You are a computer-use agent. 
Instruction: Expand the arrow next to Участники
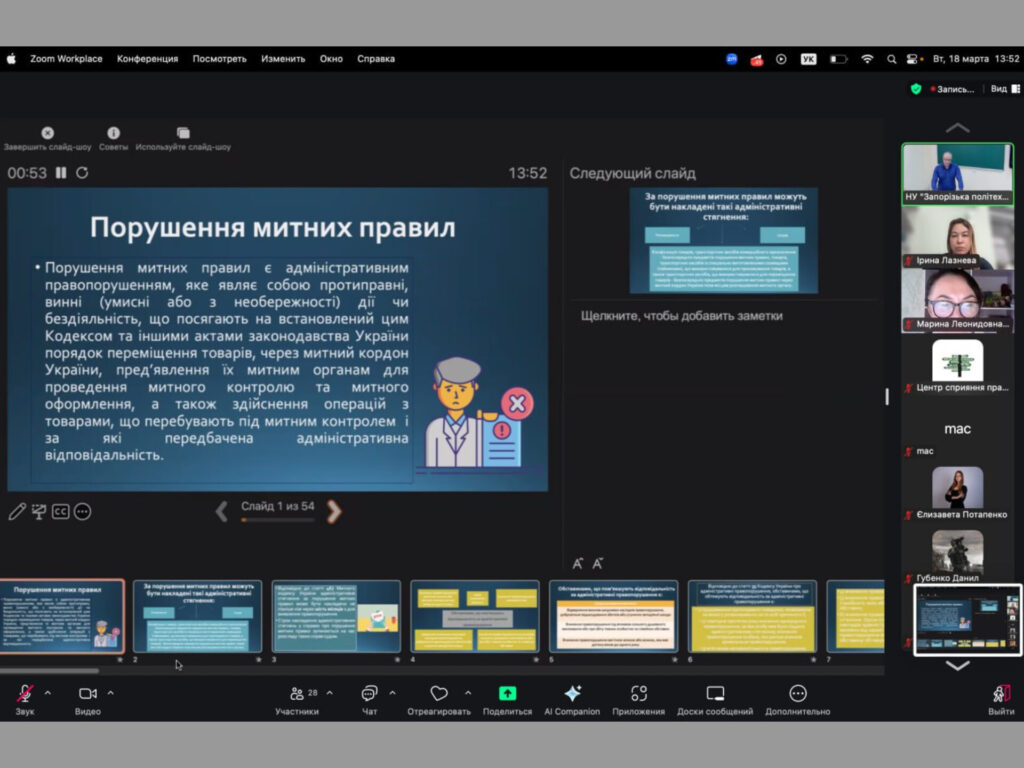pos(330,692)
